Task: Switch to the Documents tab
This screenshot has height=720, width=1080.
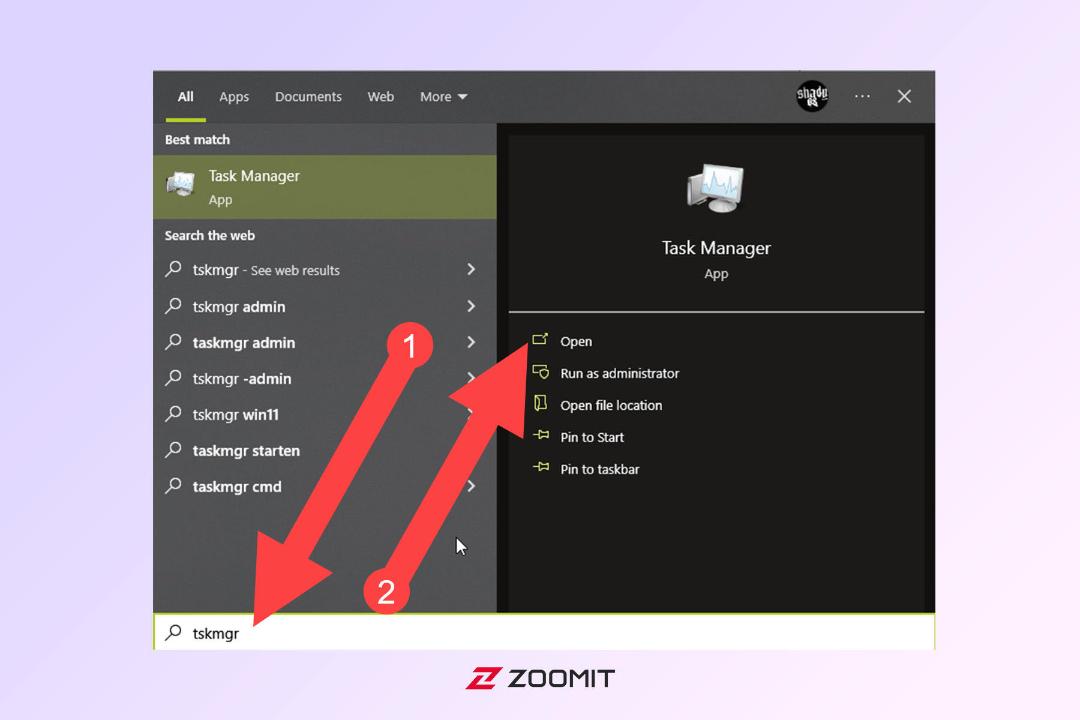Action: click(x=308, y=96)
